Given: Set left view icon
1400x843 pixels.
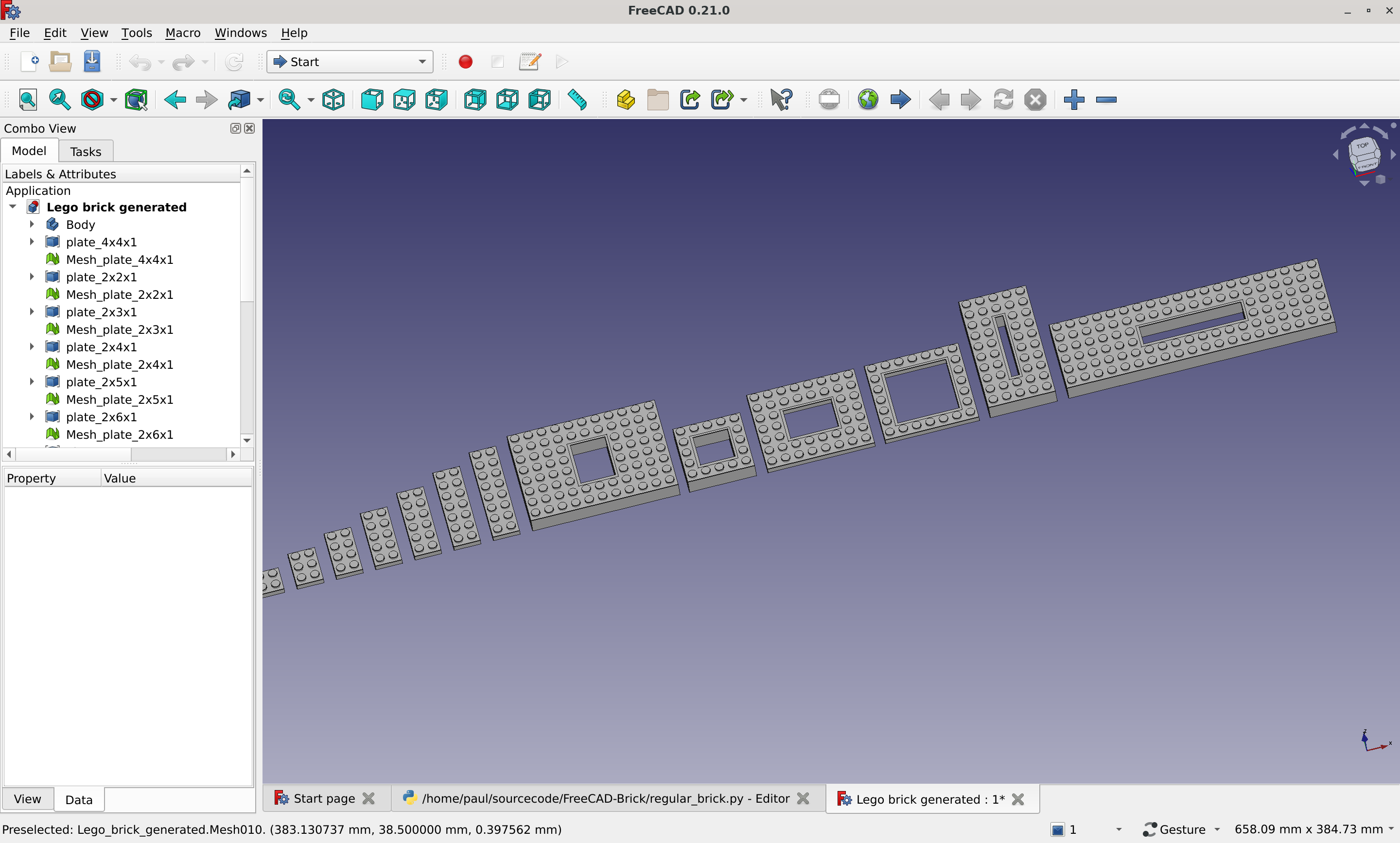Looking at the screenshot, I should tap(539, 100).
